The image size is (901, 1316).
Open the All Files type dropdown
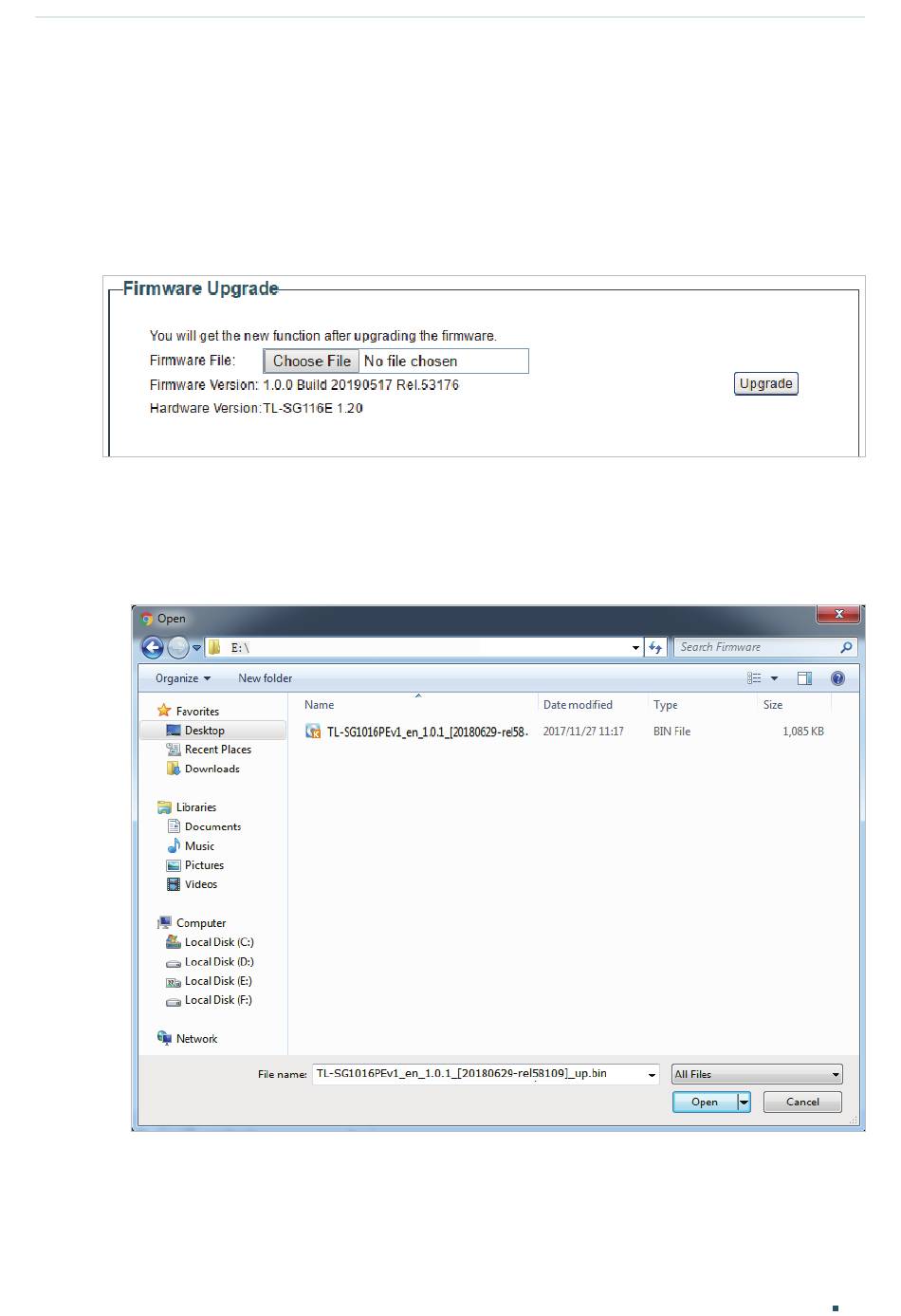coord(757,1074)
